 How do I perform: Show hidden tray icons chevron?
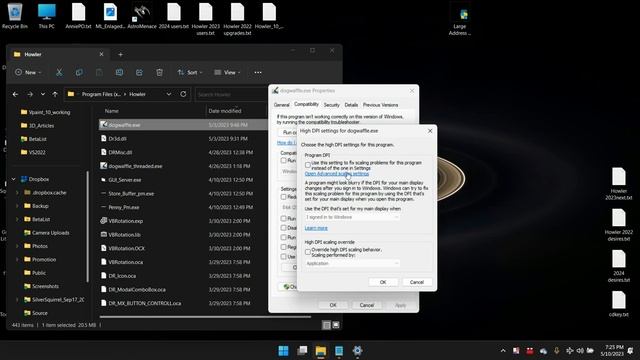(x=503, y=351)
